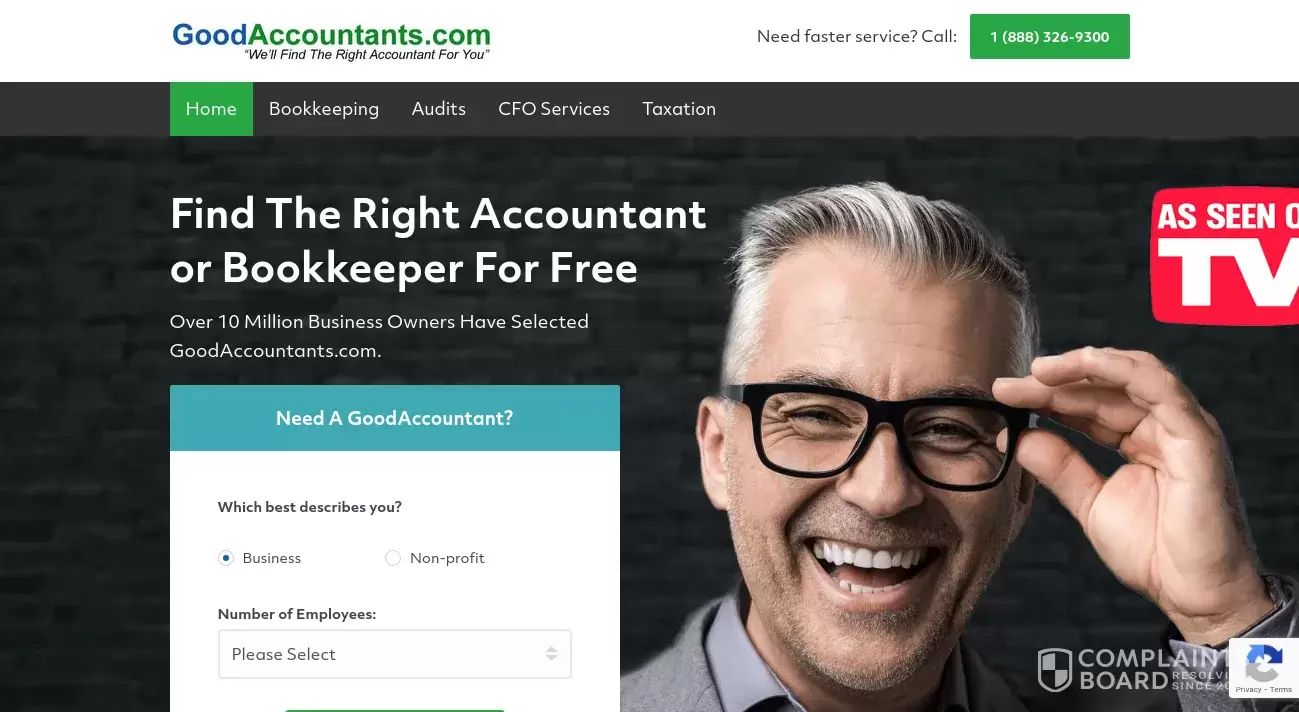Click the up-down arrows in employees select
The height and width of the screenshot is (712, 1299).
click(x=551, y=654)
